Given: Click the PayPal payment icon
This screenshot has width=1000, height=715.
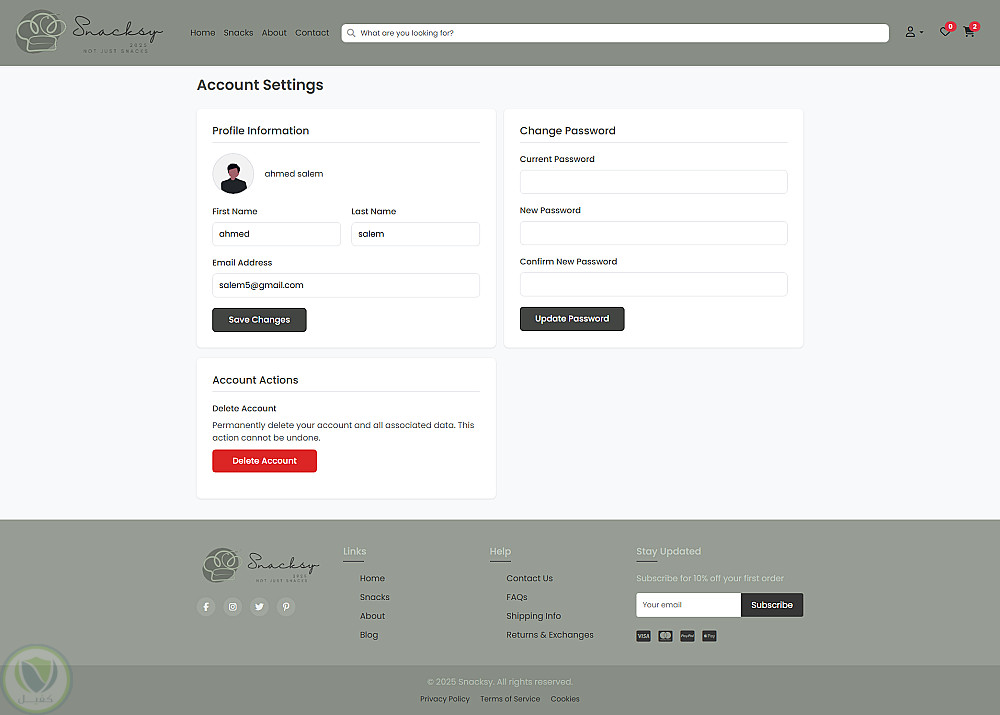Looking at the screenshot, I should pos(687,636).
